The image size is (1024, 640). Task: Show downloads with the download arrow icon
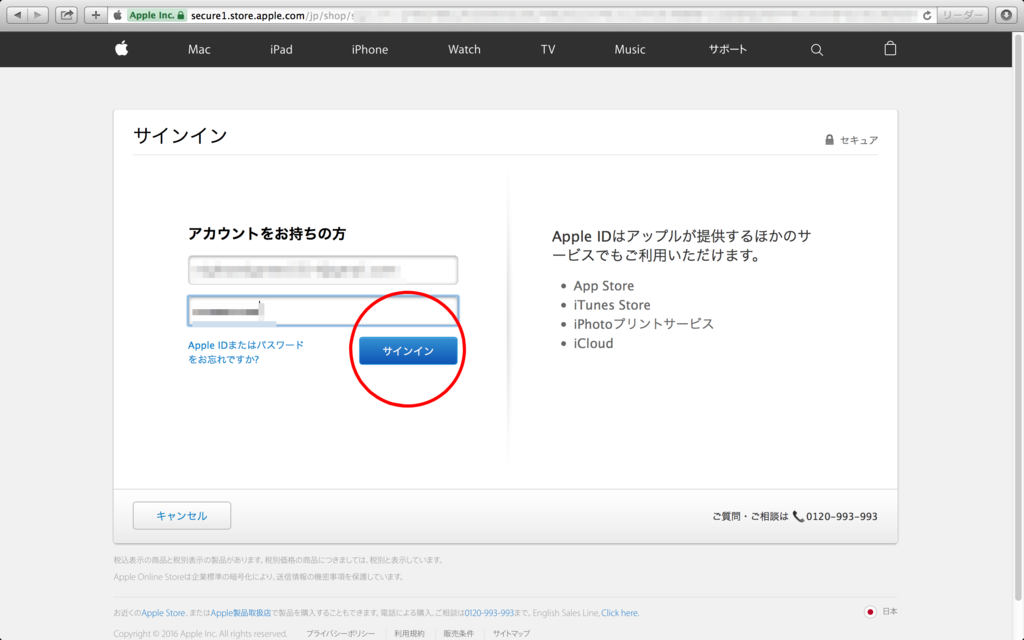(1006, 15)
